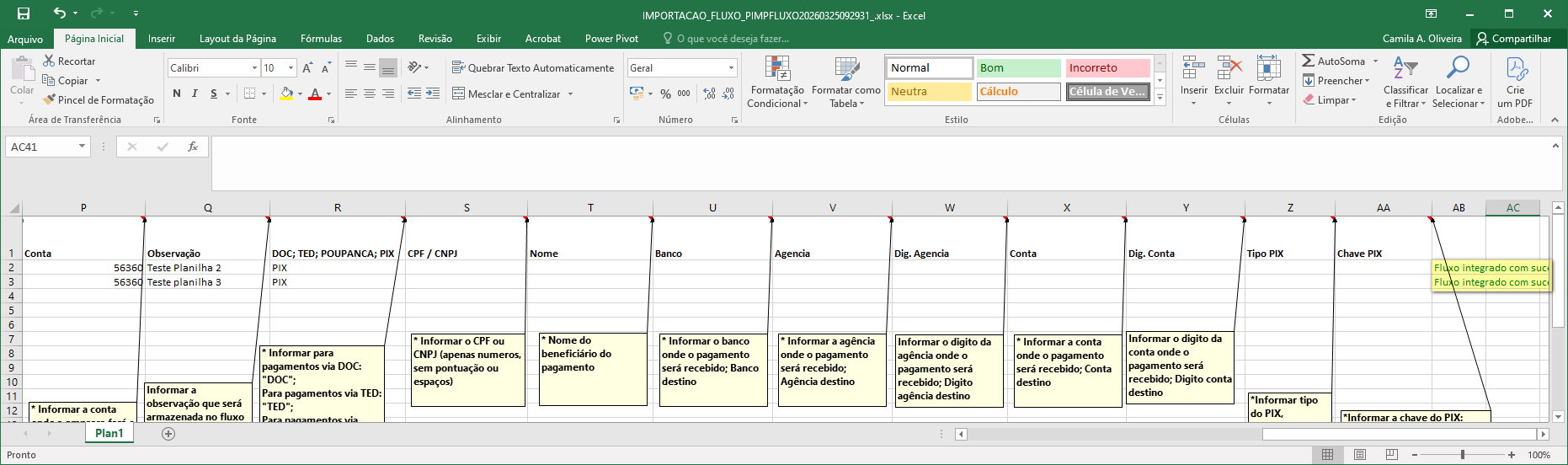
Task: Toggle italic formatting
Action: [x=195, y=94]
